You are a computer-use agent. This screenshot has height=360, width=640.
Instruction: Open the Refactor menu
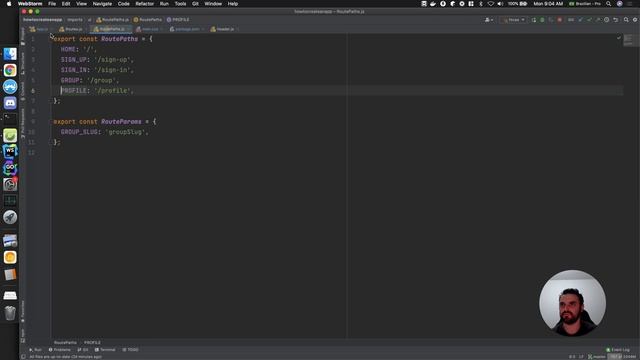(144, 4)
